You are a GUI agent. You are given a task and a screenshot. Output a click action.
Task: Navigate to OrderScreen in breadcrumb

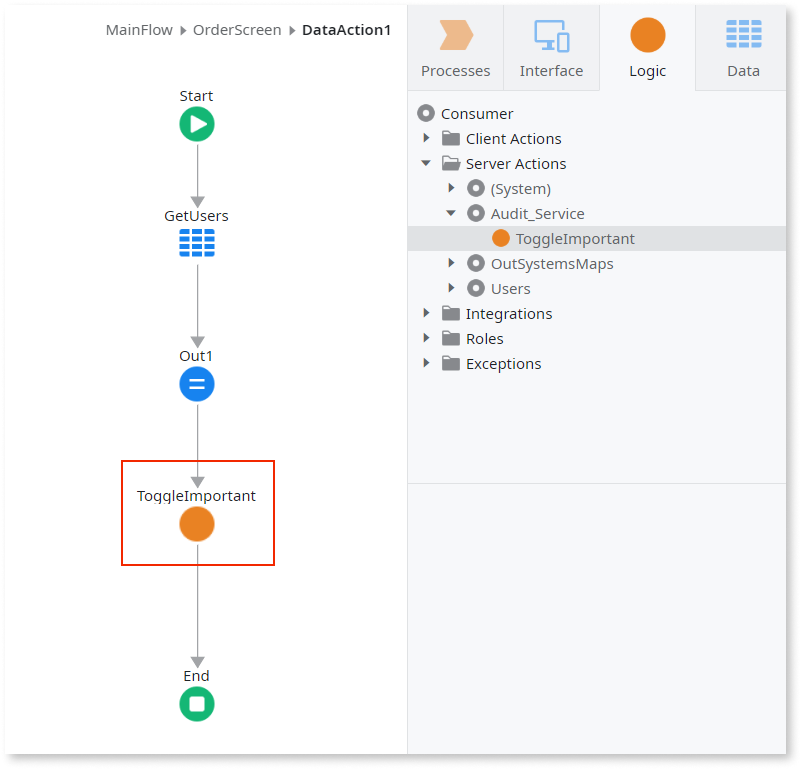coord(237,30)
